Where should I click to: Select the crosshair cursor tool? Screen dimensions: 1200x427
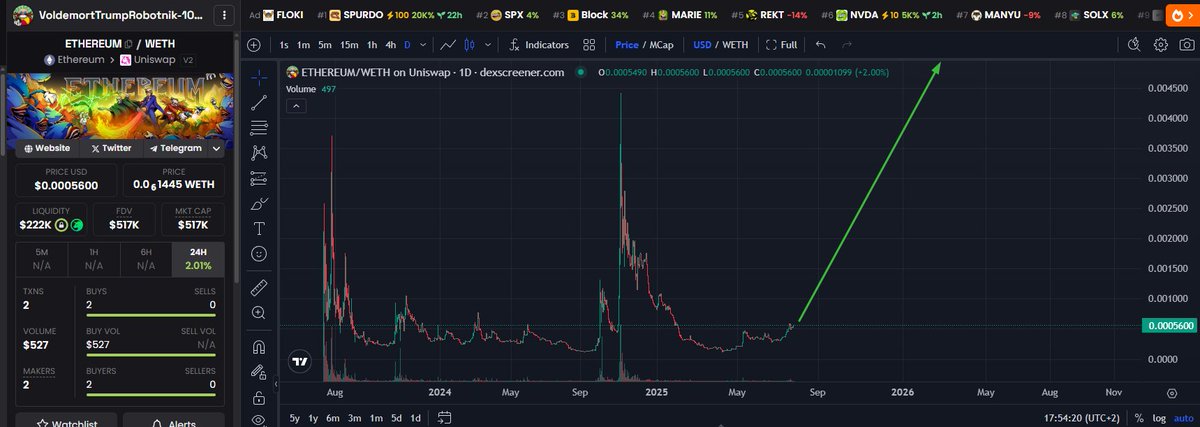259,77
